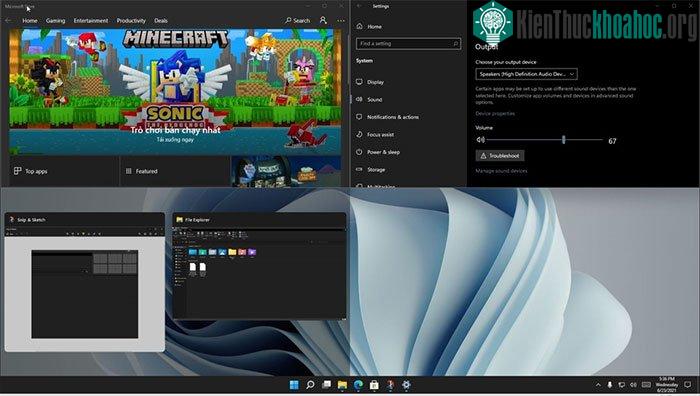The height and width of the screenshot is (396, 700).
Task: Click the magnifier in Find a setting
Action: pos(456,44)
